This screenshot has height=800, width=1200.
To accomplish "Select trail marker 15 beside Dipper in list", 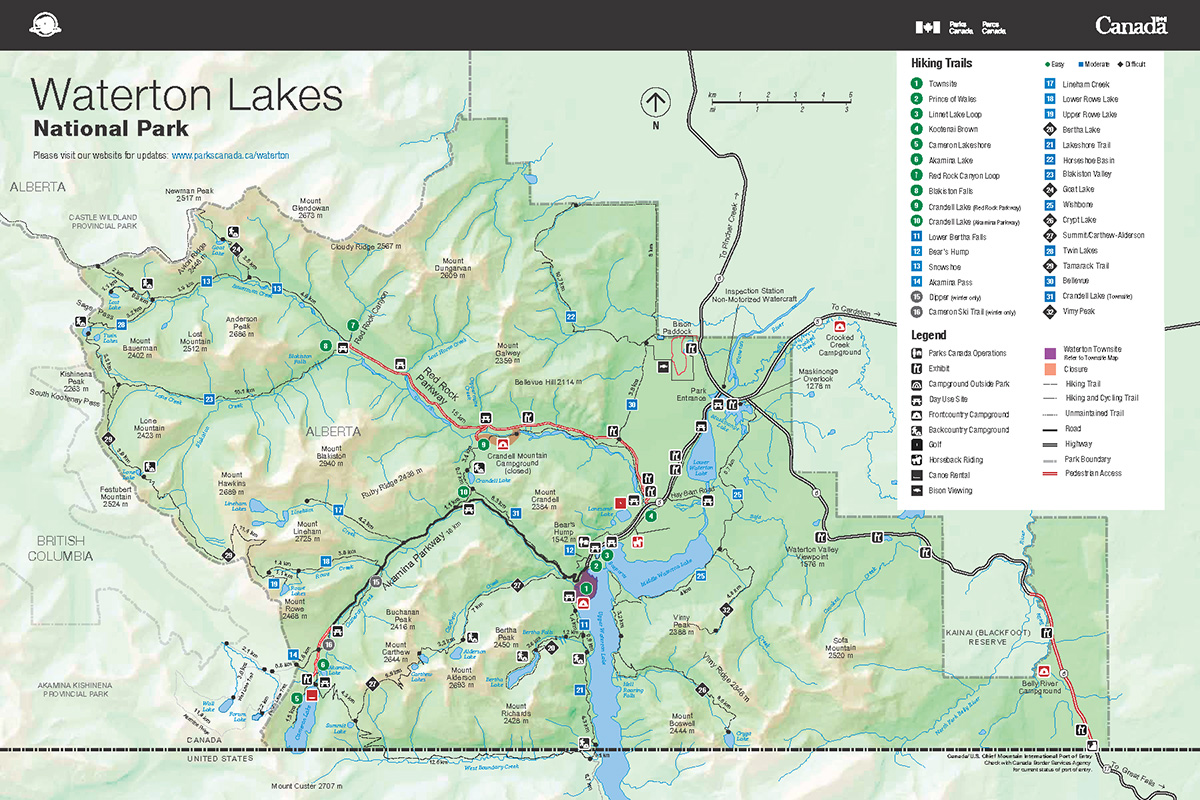I will tap(916, 297).
